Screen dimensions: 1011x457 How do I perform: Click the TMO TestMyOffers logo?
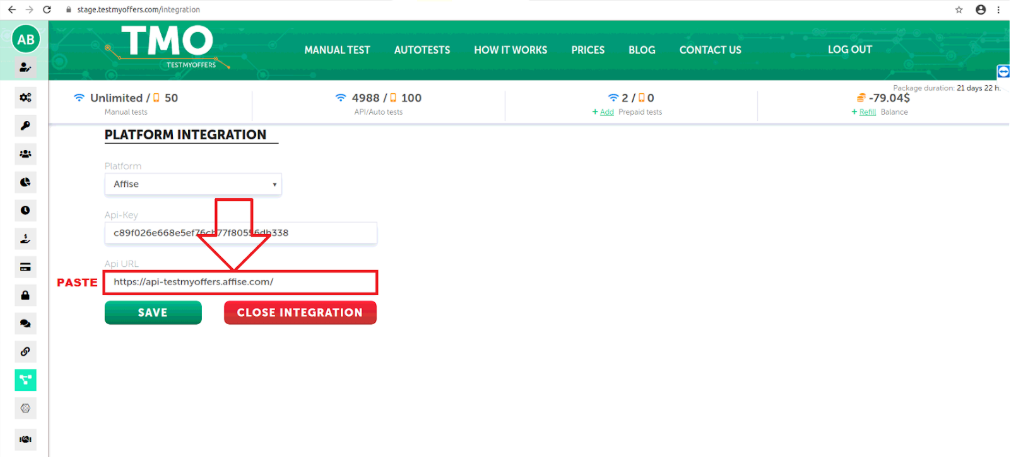[167, 48]
